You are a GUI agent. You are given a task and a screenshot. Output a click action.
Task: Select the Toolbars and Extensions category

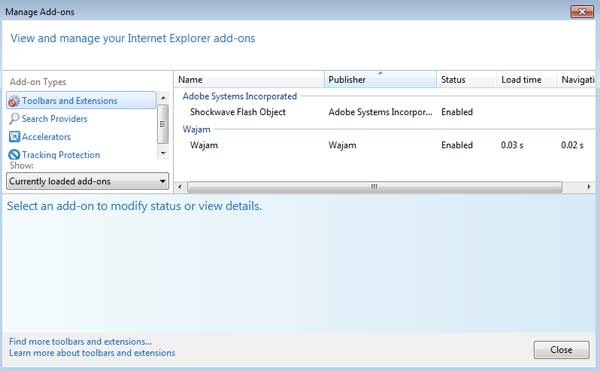(x=81, y=101)
